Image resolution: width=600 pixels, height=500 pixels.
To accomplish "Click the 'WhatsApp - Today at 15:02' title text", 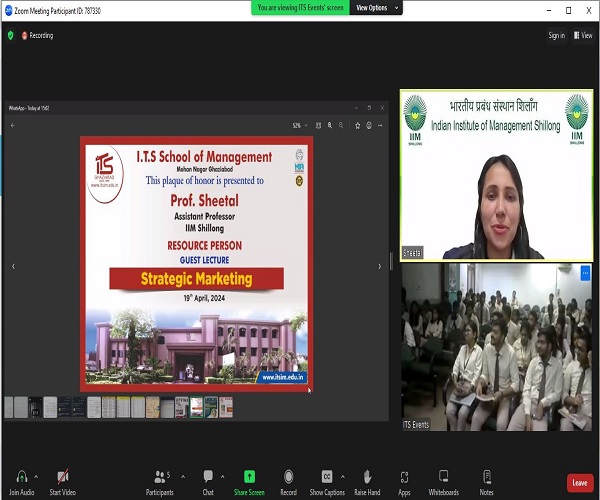I will (29, 108).
